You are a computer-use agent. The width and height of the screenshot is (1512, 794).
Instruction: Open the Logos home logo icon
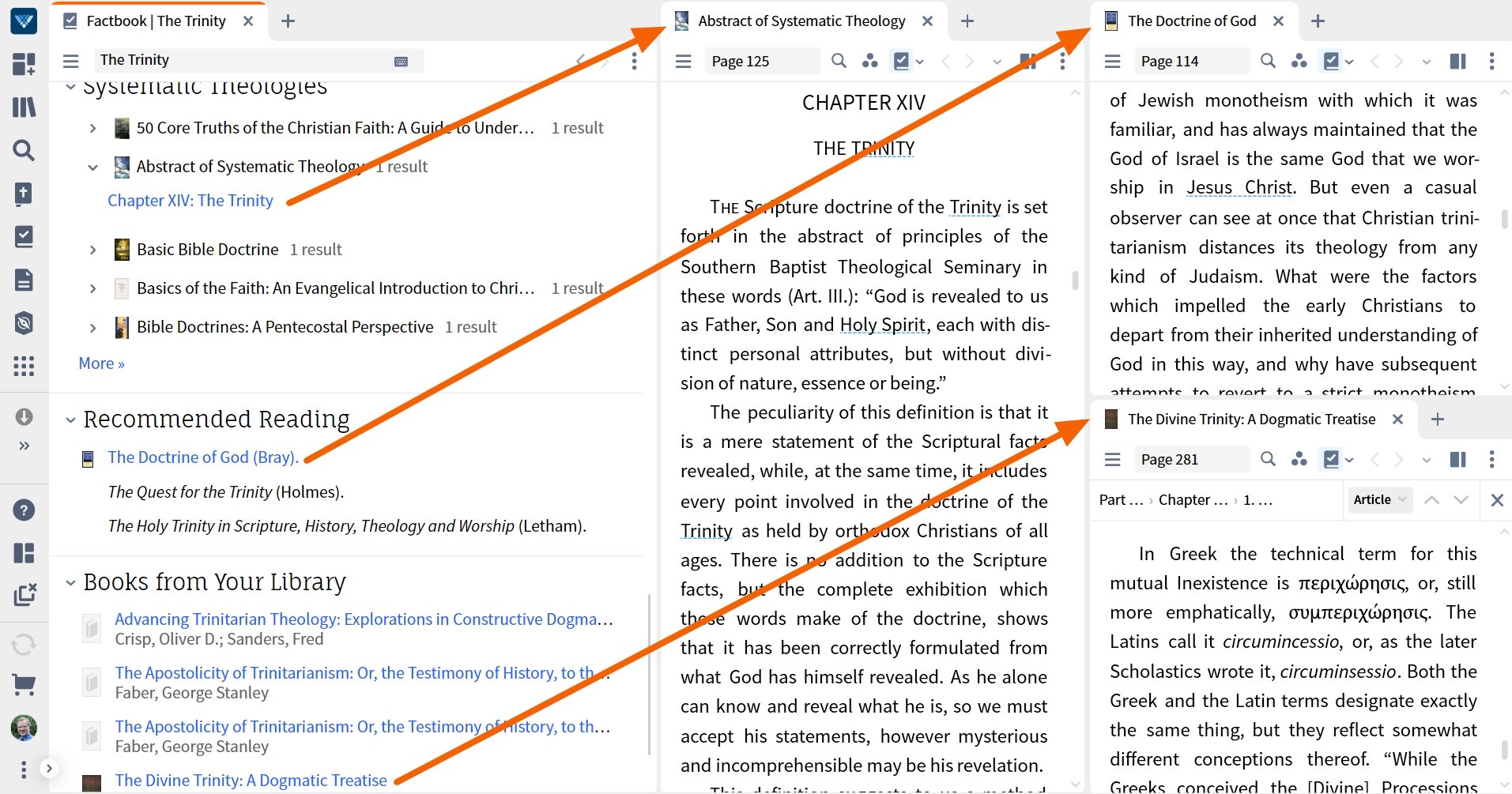click(24, 21)
